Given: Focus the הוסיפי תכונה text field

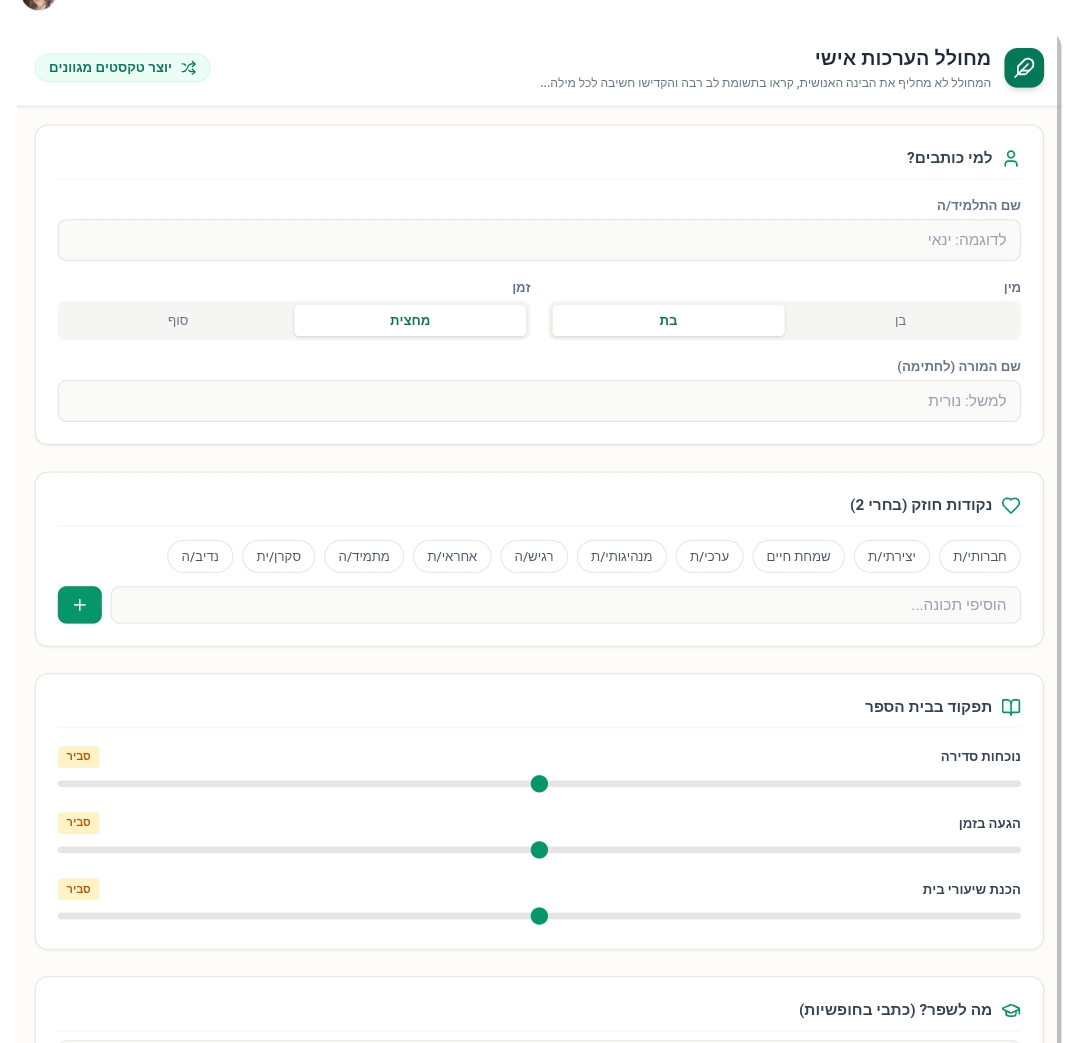Looking at the screenshot, I should (565, 605).
